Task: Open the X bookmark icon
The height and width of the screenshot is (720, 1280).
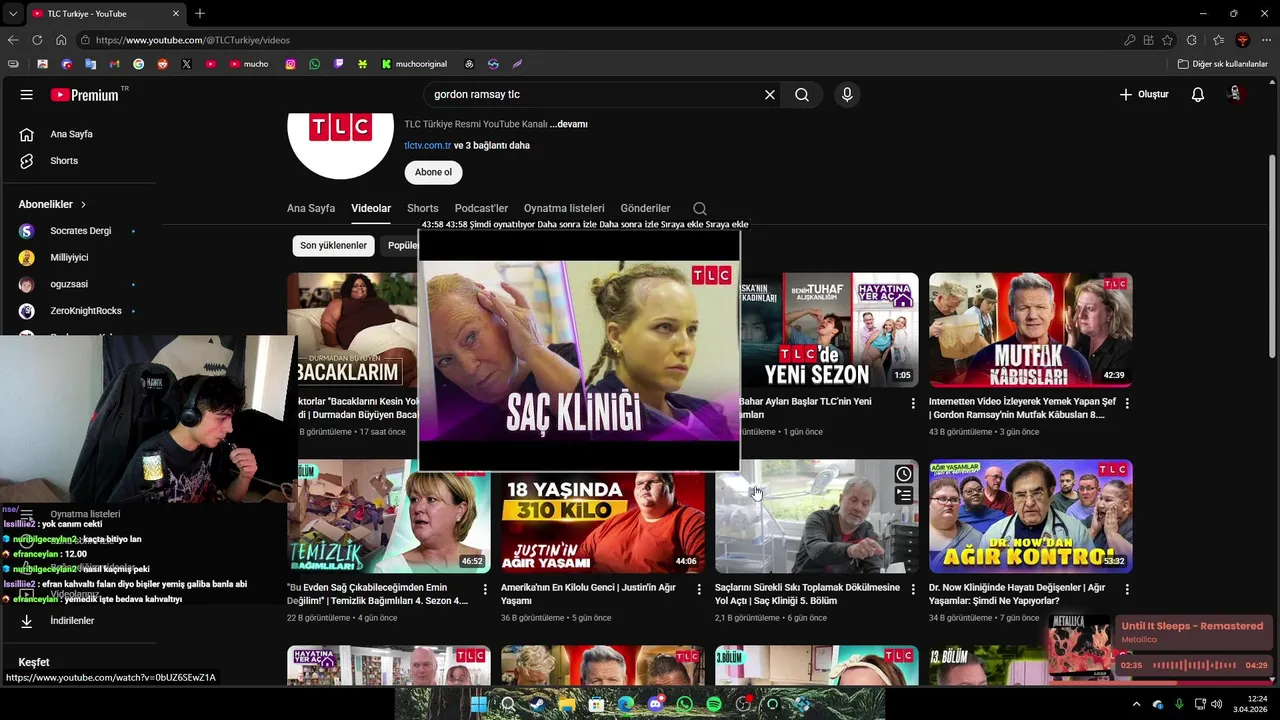Action: click(187, 64)
